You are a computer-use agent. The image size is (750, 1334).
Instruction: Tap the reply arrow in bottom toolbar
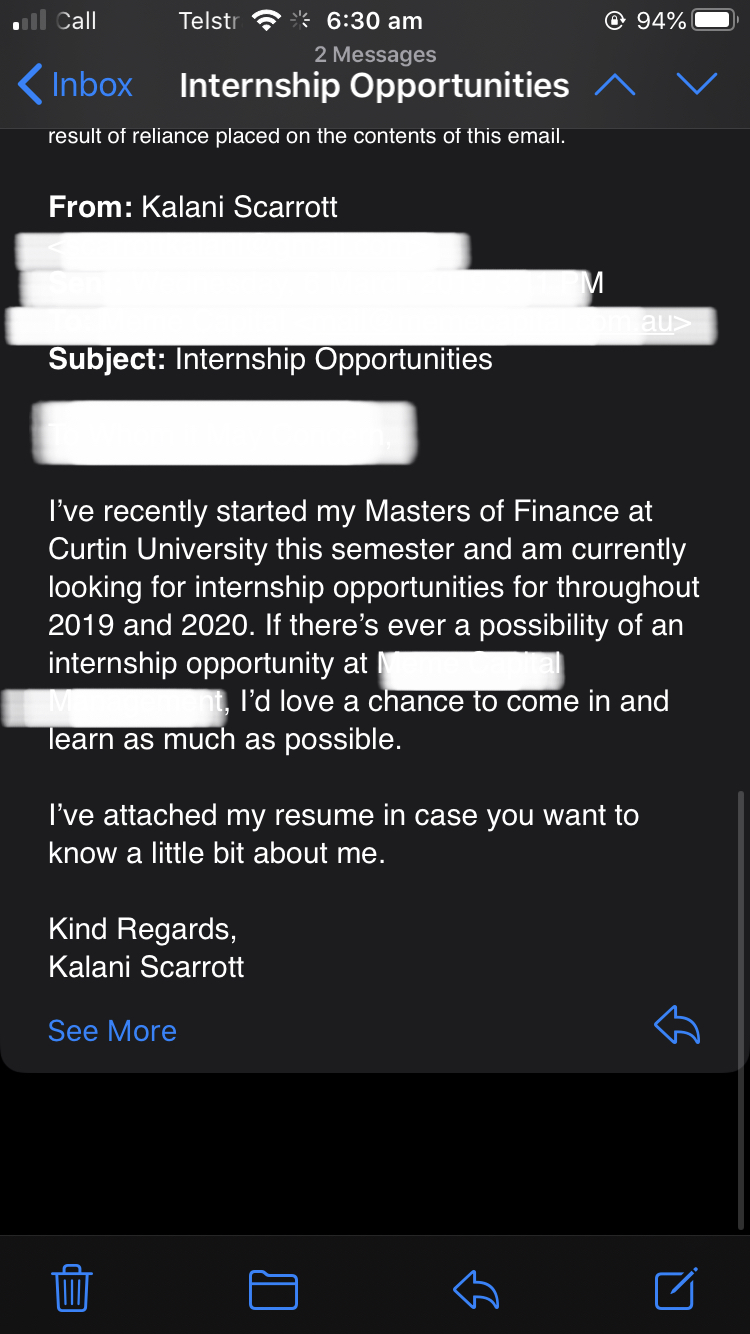click(476, 1289)
